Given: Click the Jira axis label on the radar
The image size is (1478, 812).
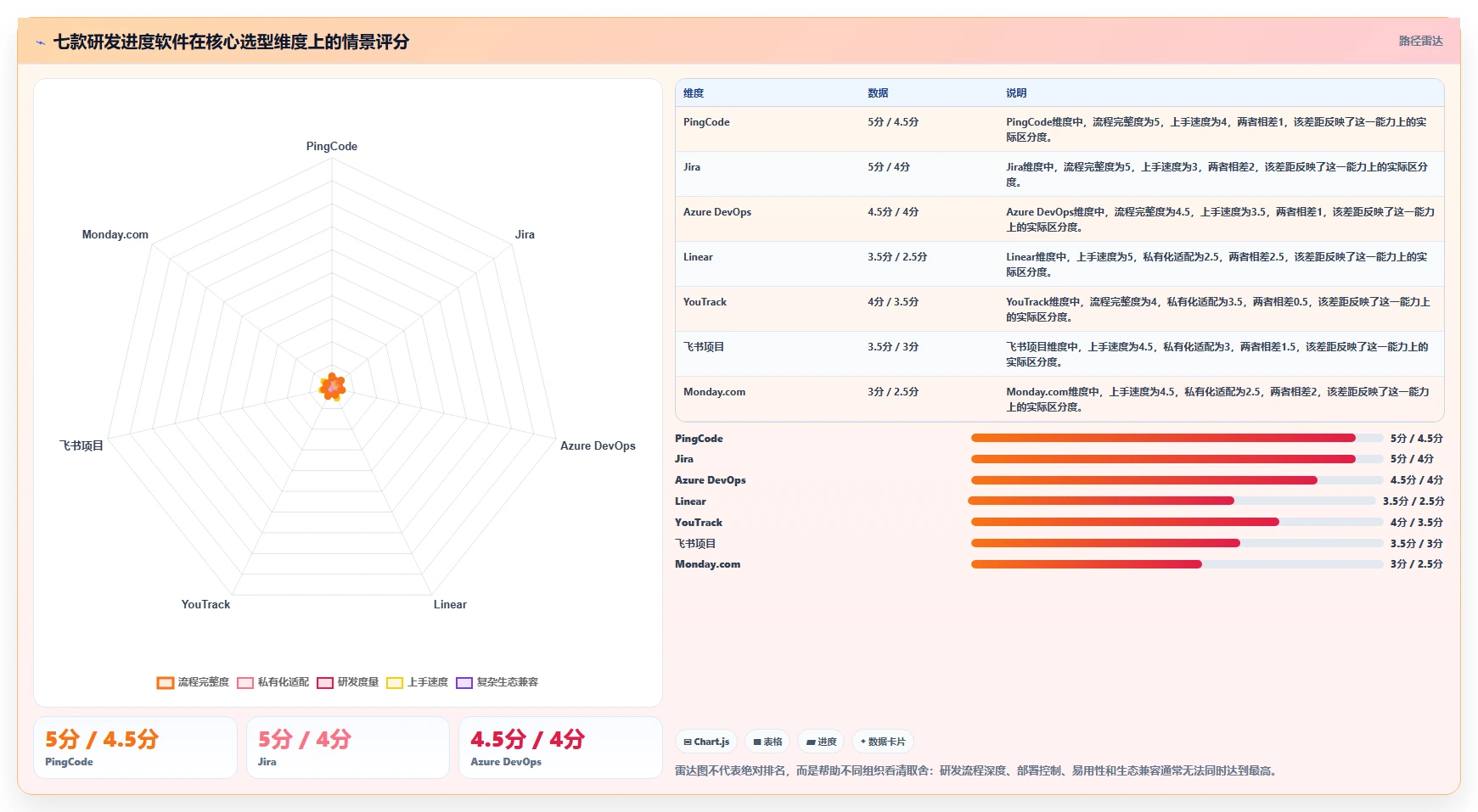Looking at the screenshot, I should pyautogui.click(x=525, y=234).
